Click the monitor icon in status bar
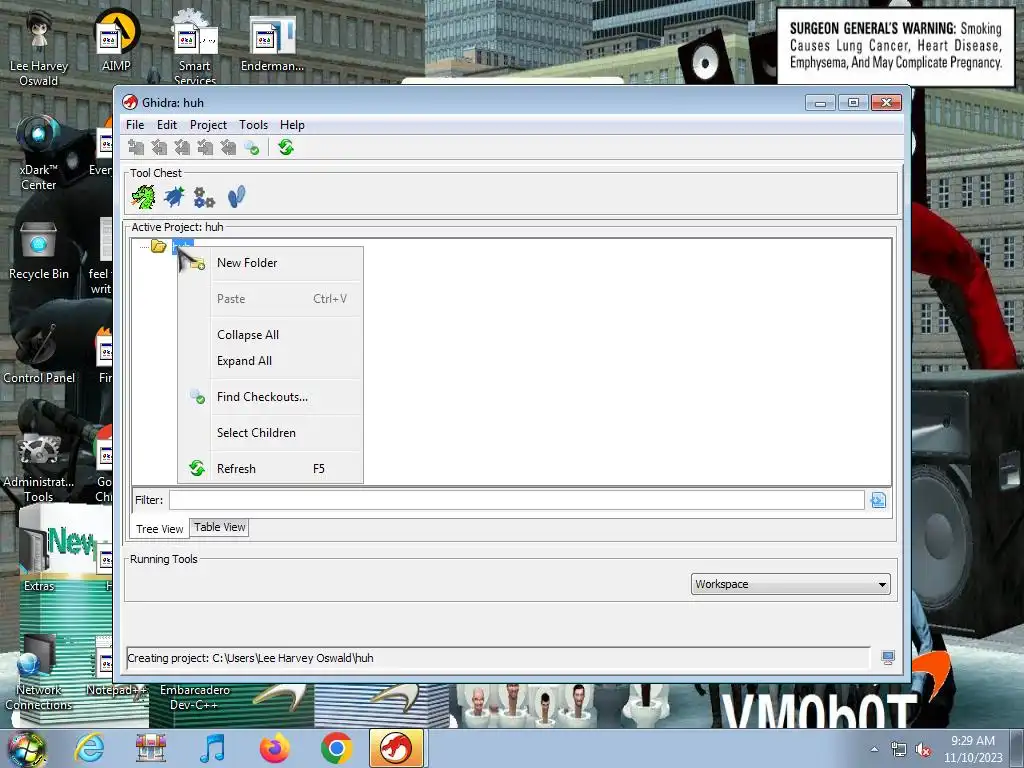This screenshot has width=1024, height=768. click(888, 658)
